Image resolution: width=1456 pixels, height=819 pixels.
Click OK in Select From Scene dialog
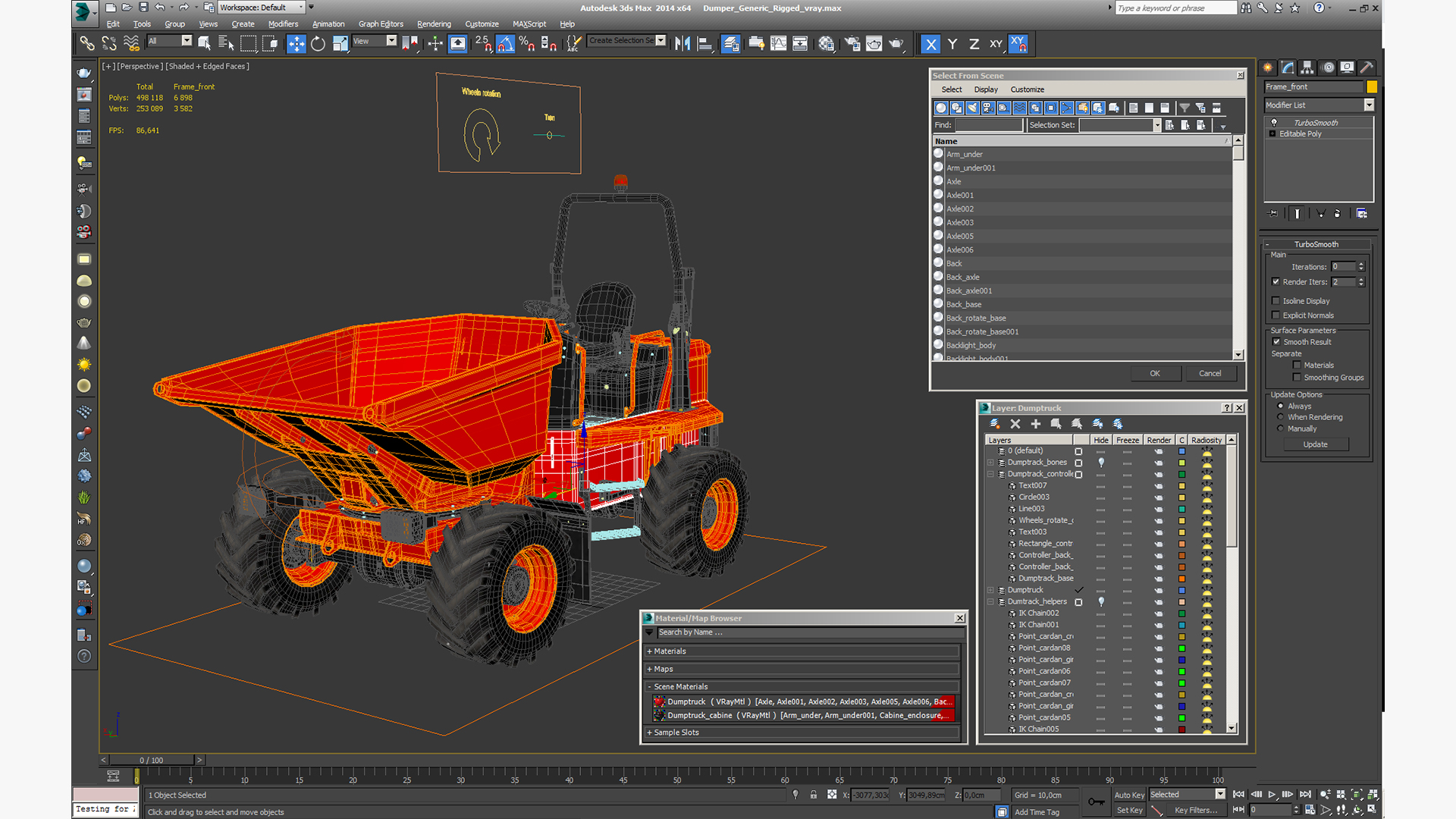[1154, 373]
